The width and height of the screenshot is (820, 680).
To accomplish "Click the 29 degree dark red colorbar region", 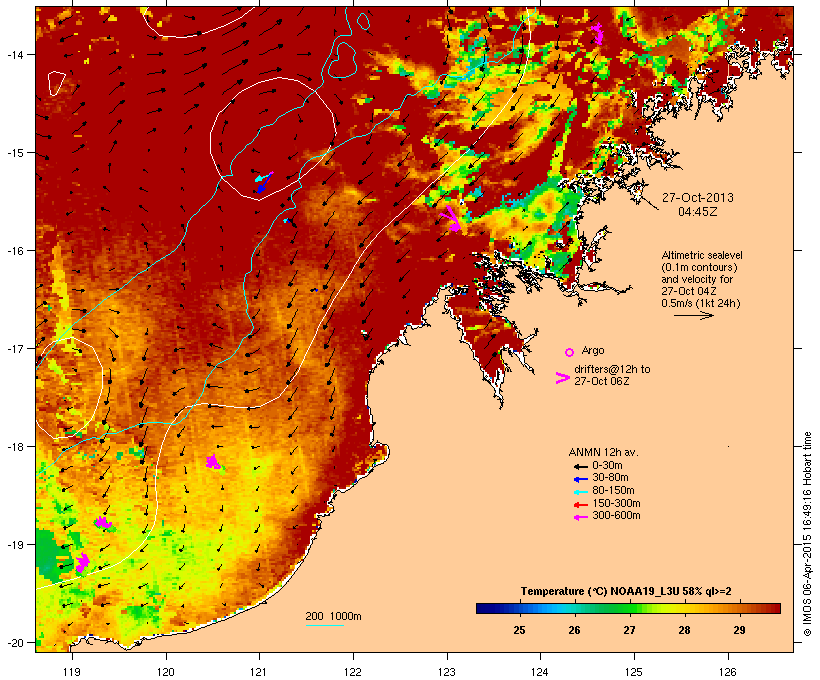I will (739, 608).
